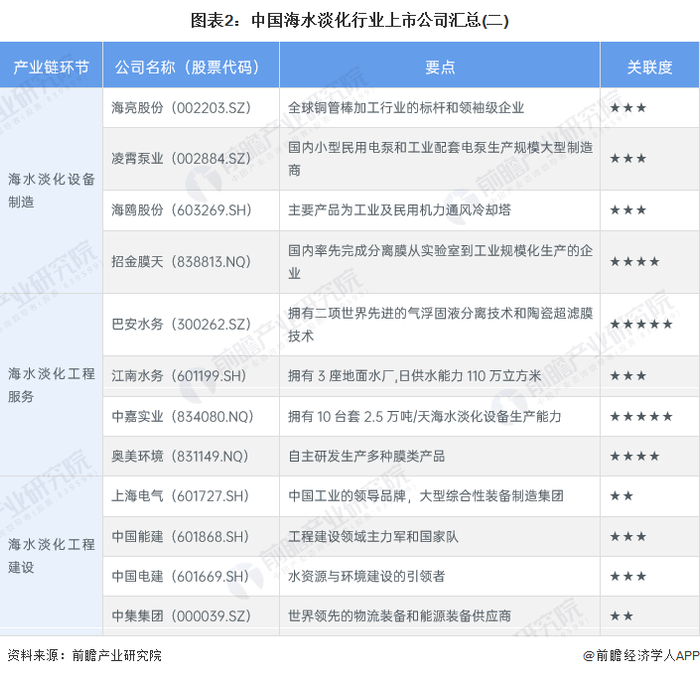This screenshot has width=700, height=676.
Task: Select the 海水淡化工程服务 category cell
Action: pos(51,385)
